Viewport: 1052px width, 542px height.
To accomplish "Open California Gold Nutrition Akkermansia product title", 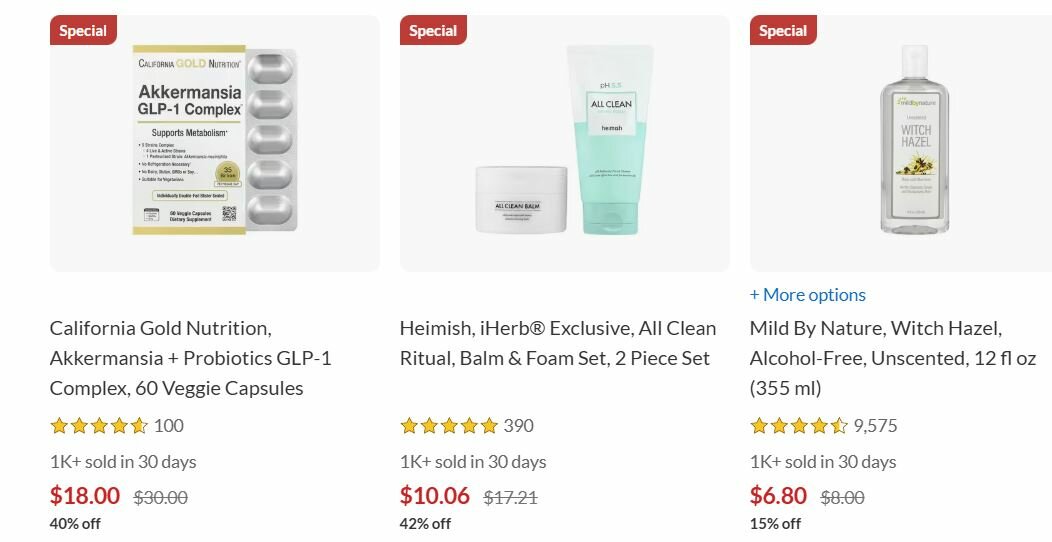I will (190, 358).
